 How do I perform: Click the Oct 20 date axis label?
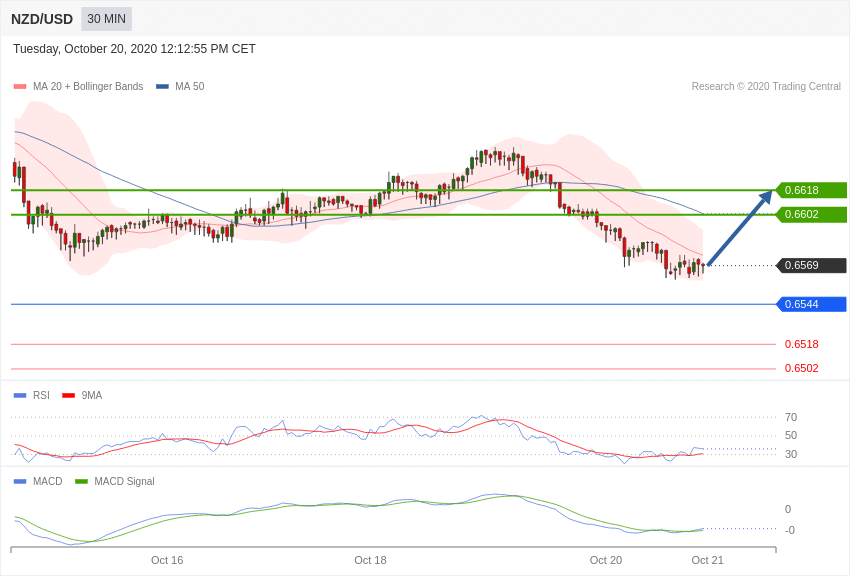pos(606,560)
